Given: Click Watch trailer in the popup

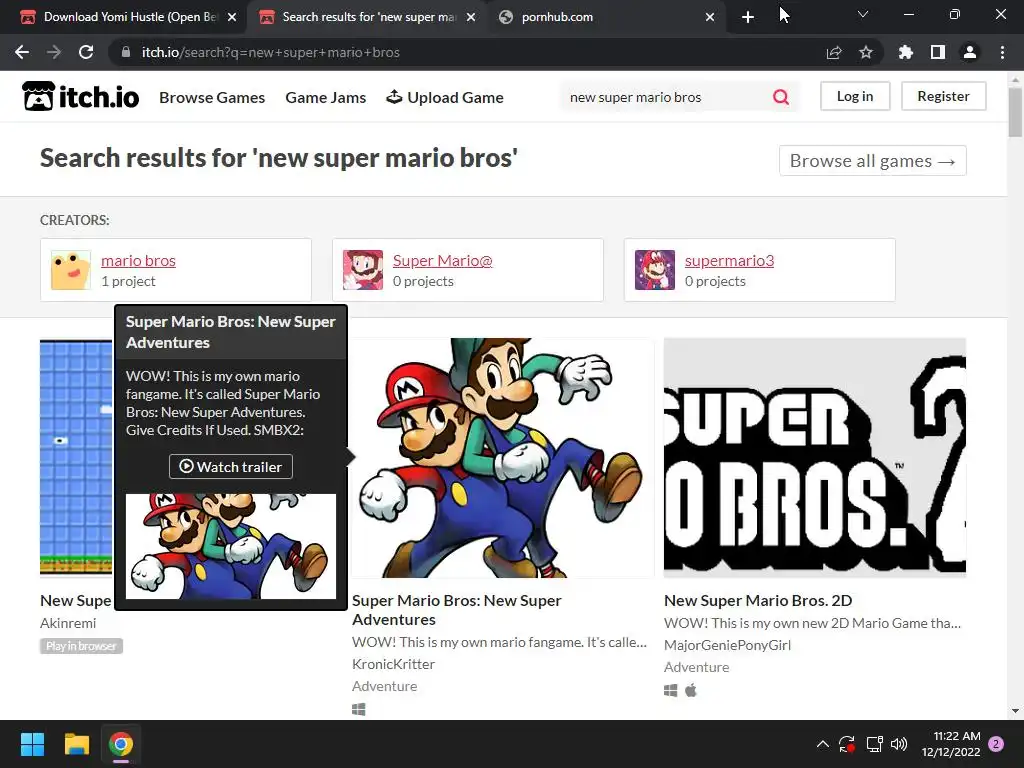Looking at the screenshot, I should pos(231,466).
